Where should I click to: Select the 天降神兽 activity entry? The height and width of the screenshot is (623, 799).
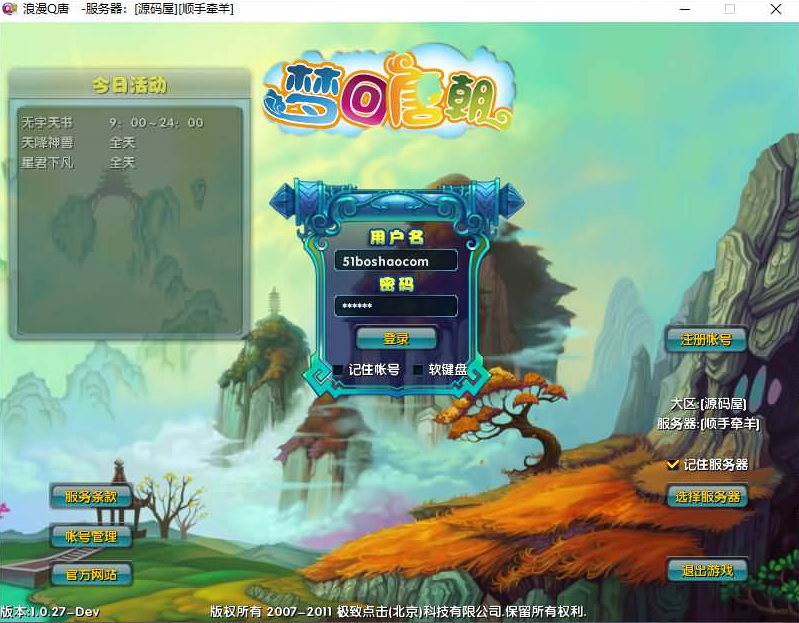(x=47, y=143)
